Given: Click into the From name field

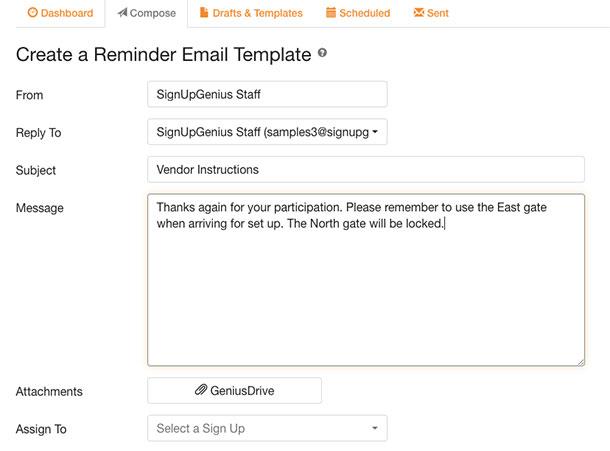Looking at the screenshot, I should coord(267,94).
